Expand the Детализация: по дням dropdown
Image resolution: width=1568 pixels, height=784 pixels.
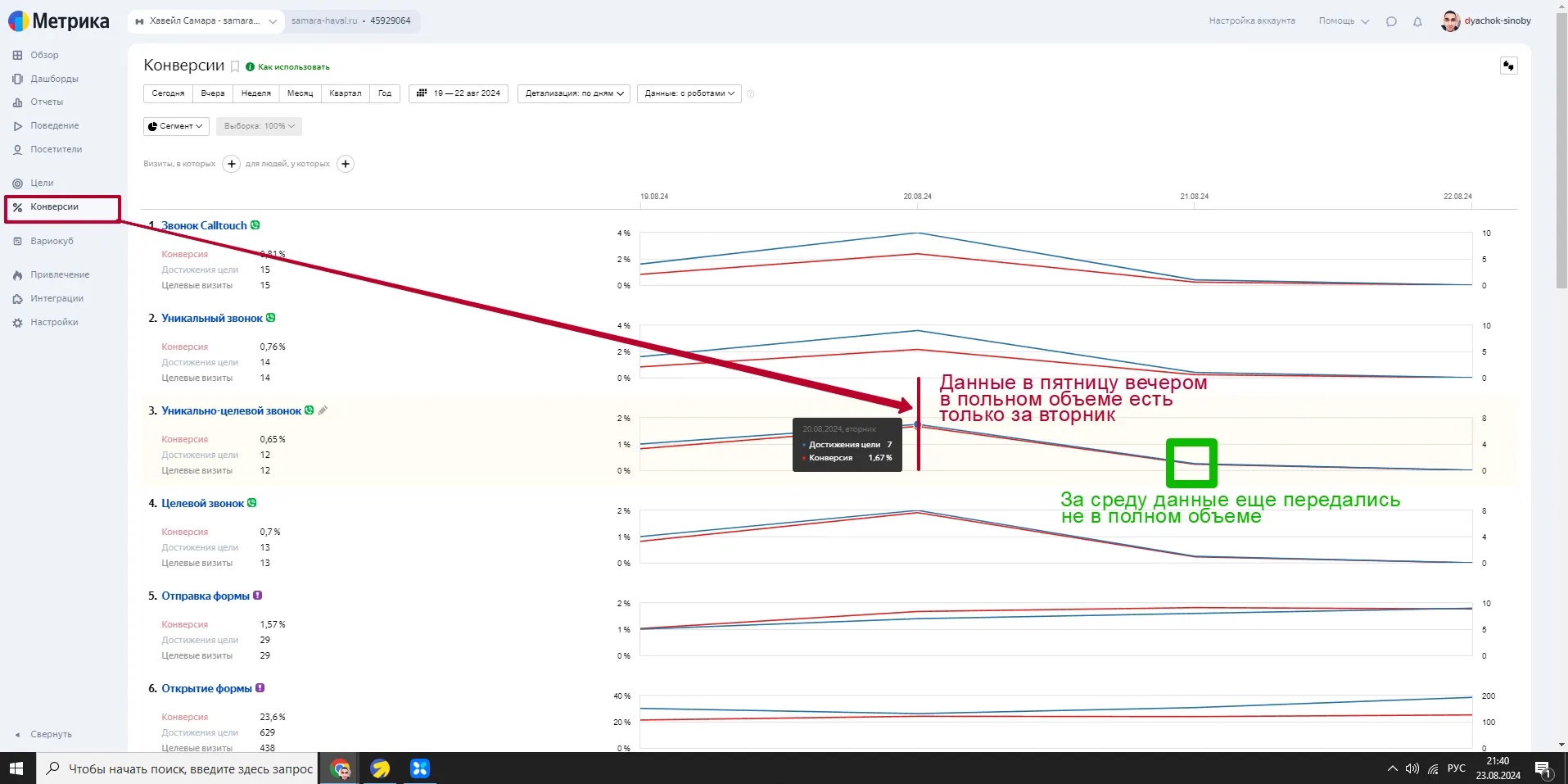click(x=574, y=93)
